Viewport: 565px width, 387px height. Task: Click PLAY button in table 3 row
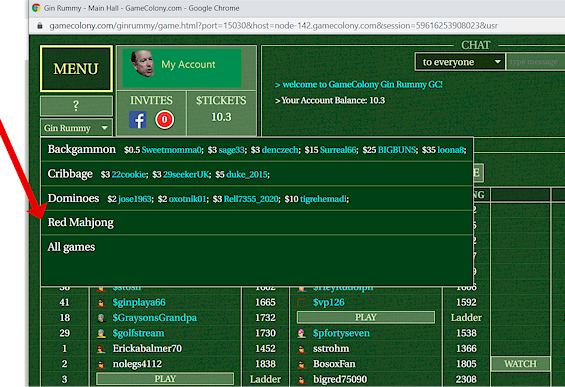pos(165,379)
